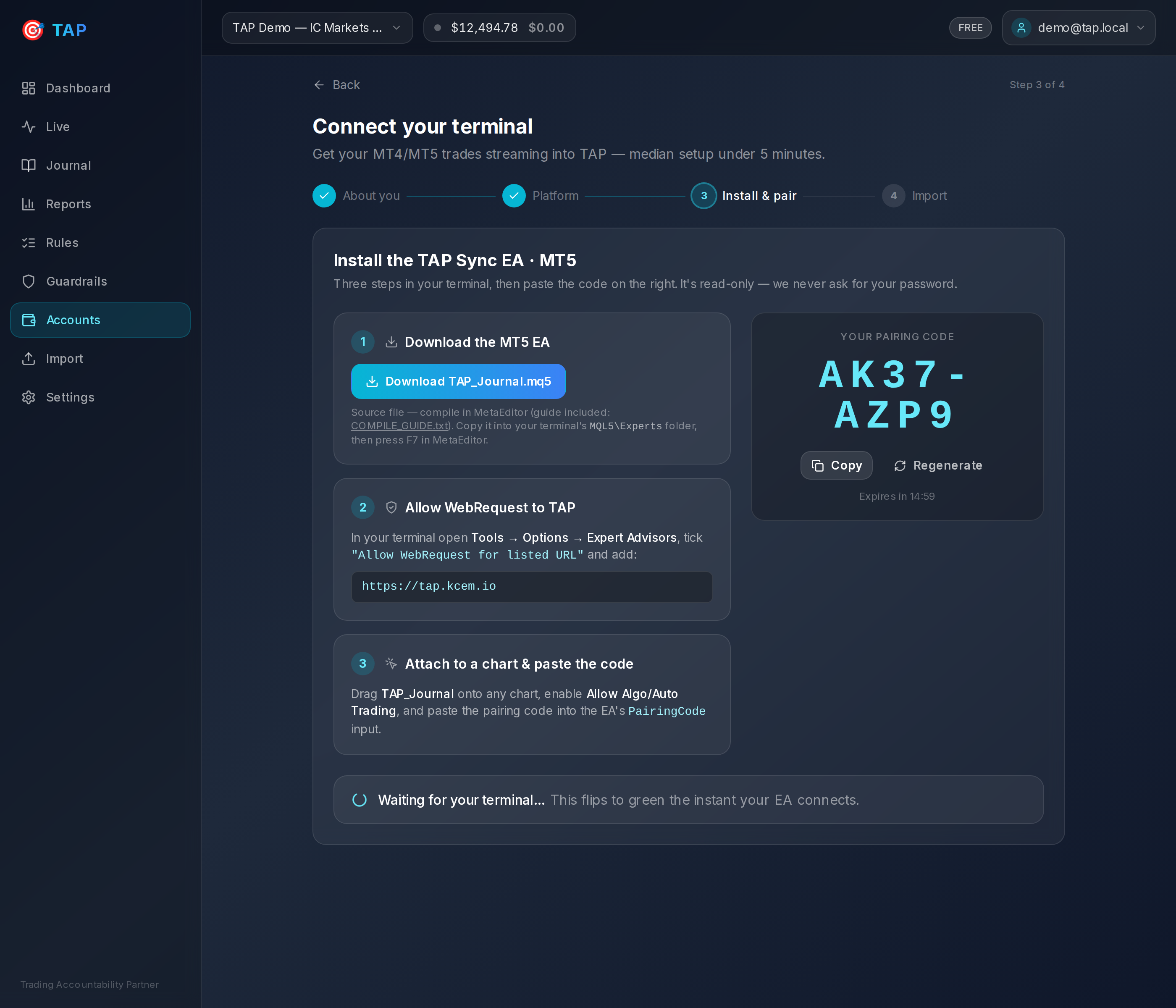
Task: Click the shield-check icon by Allow WebRequest
Action: tap(391, 507)
